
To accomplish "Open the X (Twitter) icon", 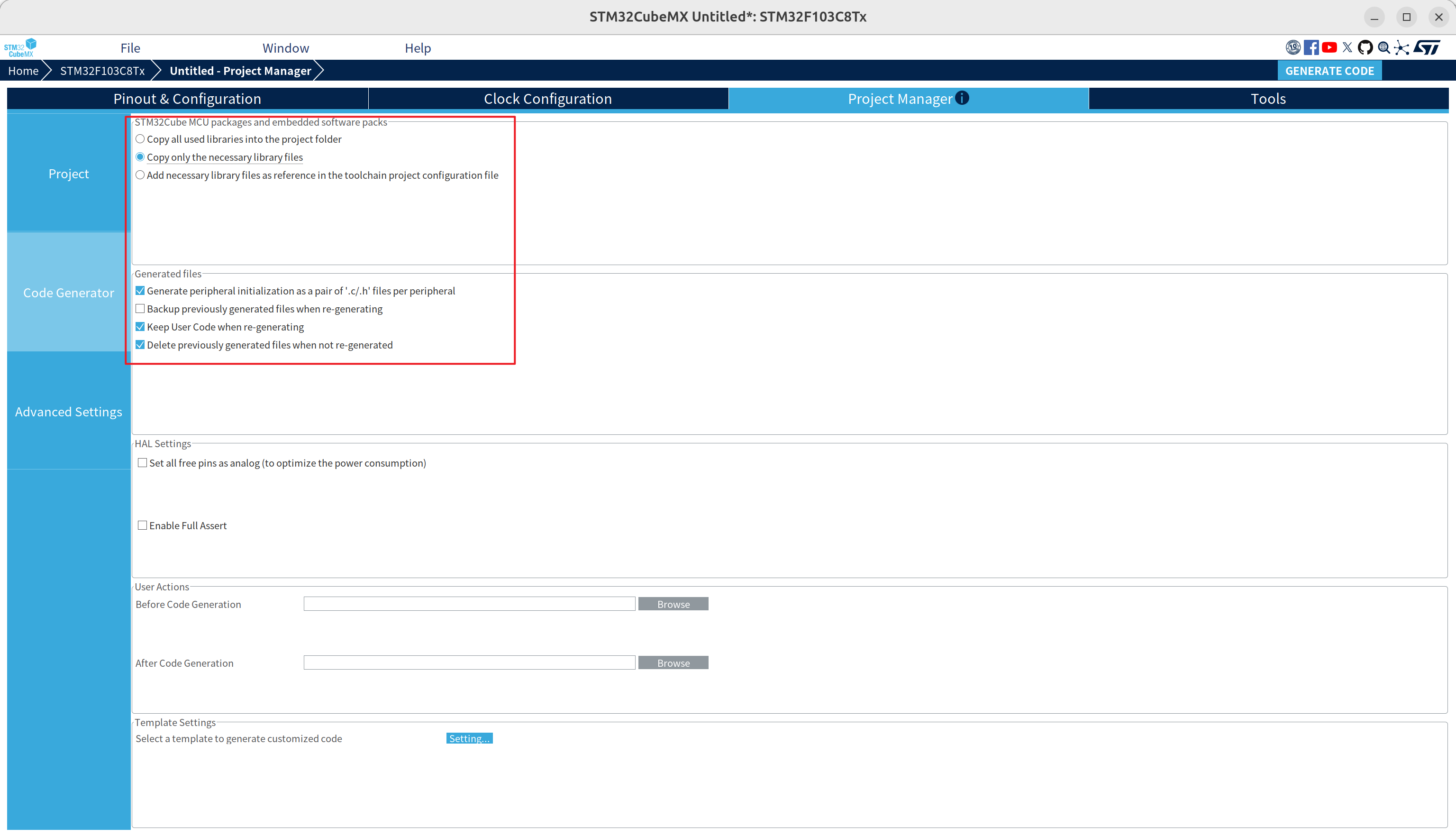I will point(1347,48).
